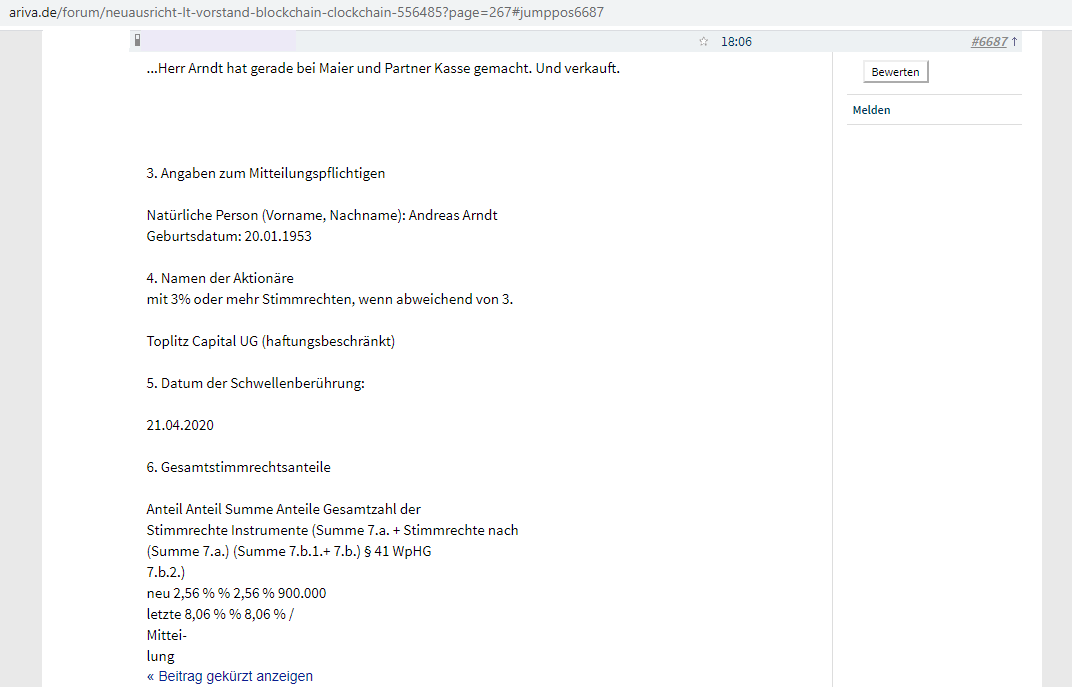Click the row starting with neu 2,56 %

[x=236, y=593]
